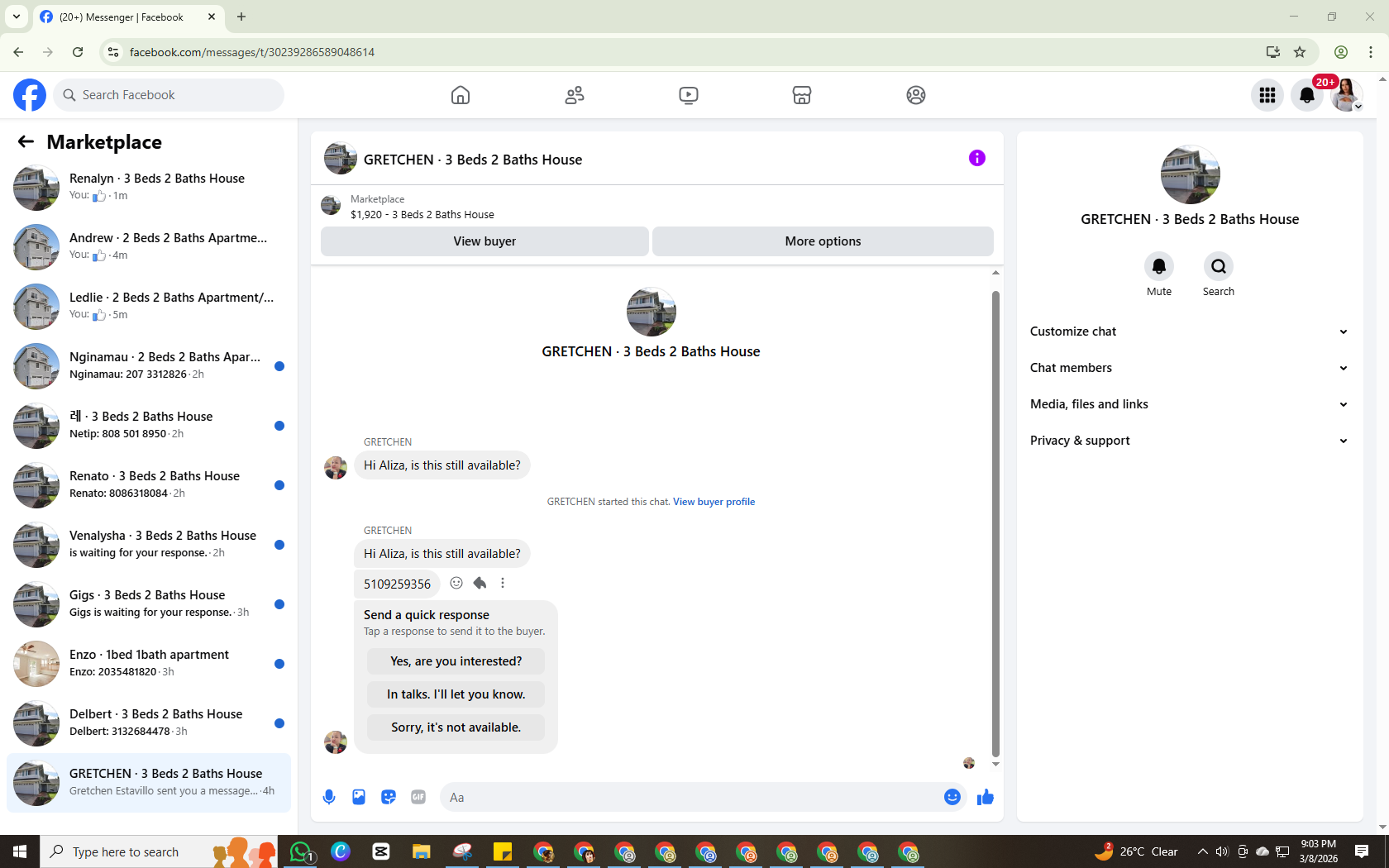Screen dimensions: 1389x868
Task: Click the chat vertical scrollbar
Action: (x=995, y=522)
